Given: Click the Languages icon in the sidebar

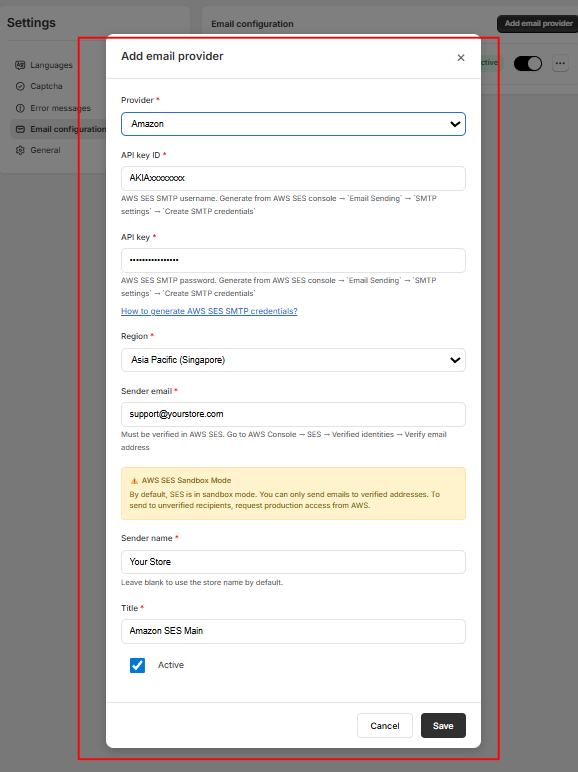Looking at the screenshot, I should point(20,65).
